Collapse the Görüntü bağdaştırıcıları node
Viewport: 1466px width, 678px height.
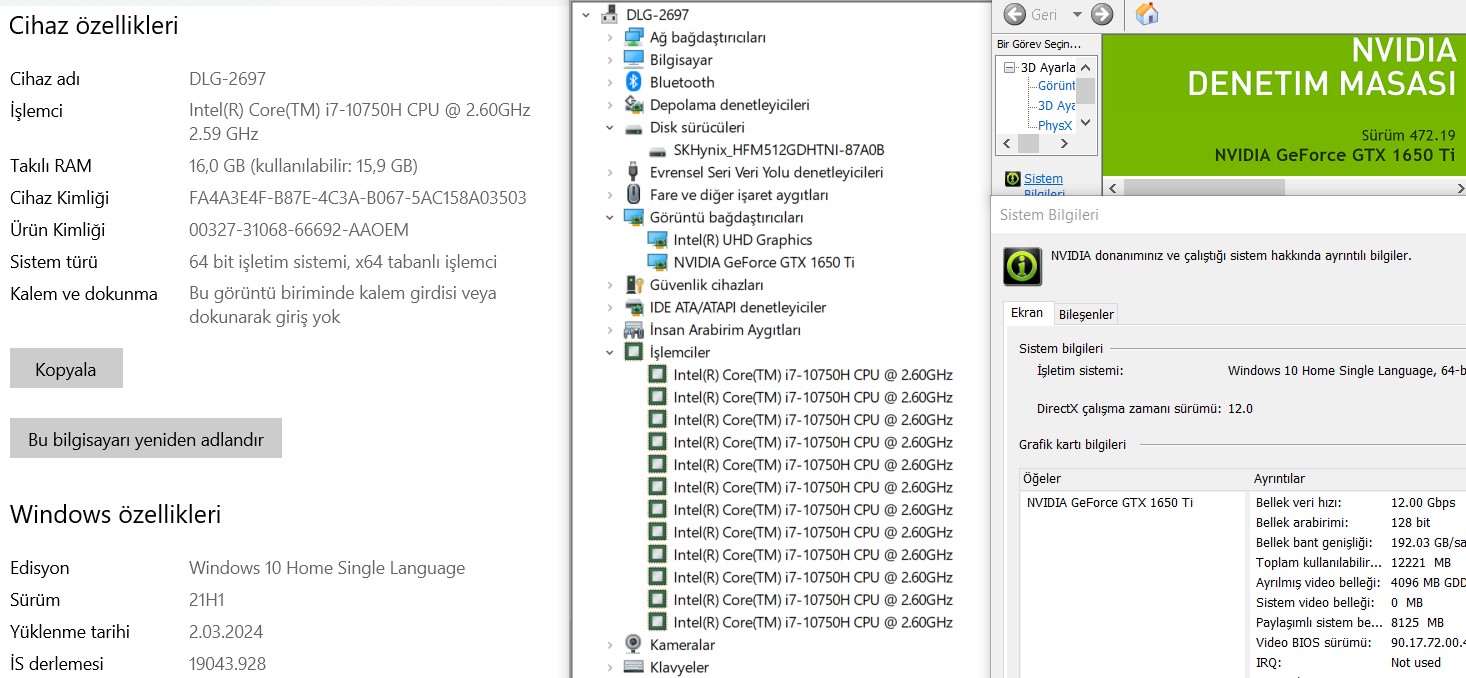(x=611, y=217)
